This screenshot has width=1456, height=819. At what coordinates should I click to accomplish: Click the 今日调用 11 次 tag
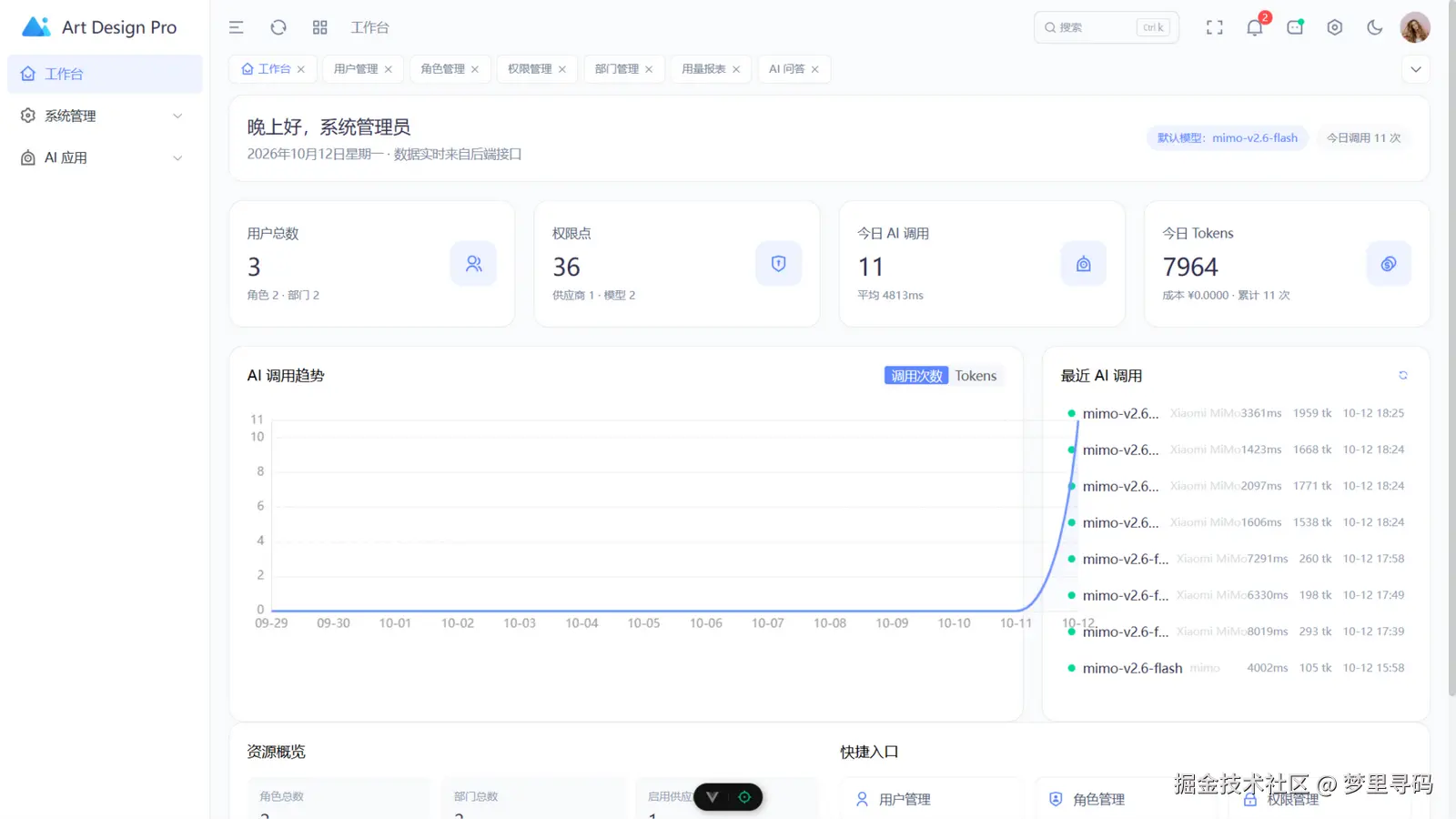point(1363,138)
